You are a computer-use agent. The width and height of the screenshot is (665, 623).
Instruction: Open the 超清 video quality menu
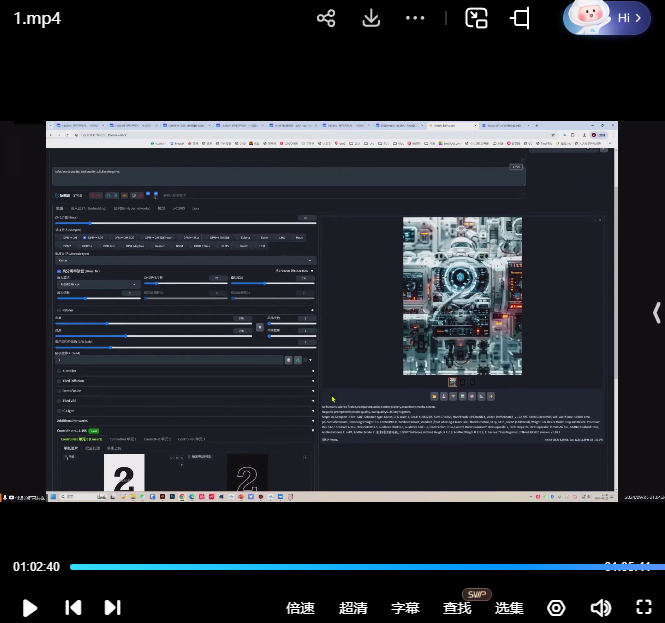(353, 608)
